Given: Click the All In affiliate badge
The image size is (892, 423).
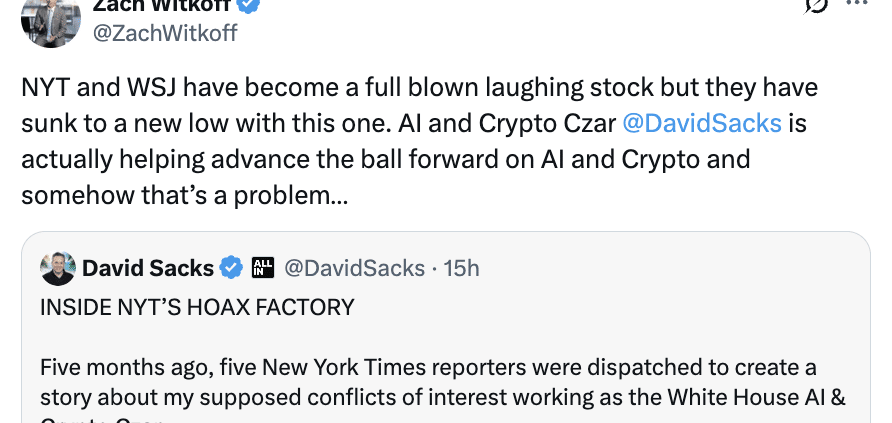Looking at the screenshot, I should pyautogui.click(x=263, y=268).
